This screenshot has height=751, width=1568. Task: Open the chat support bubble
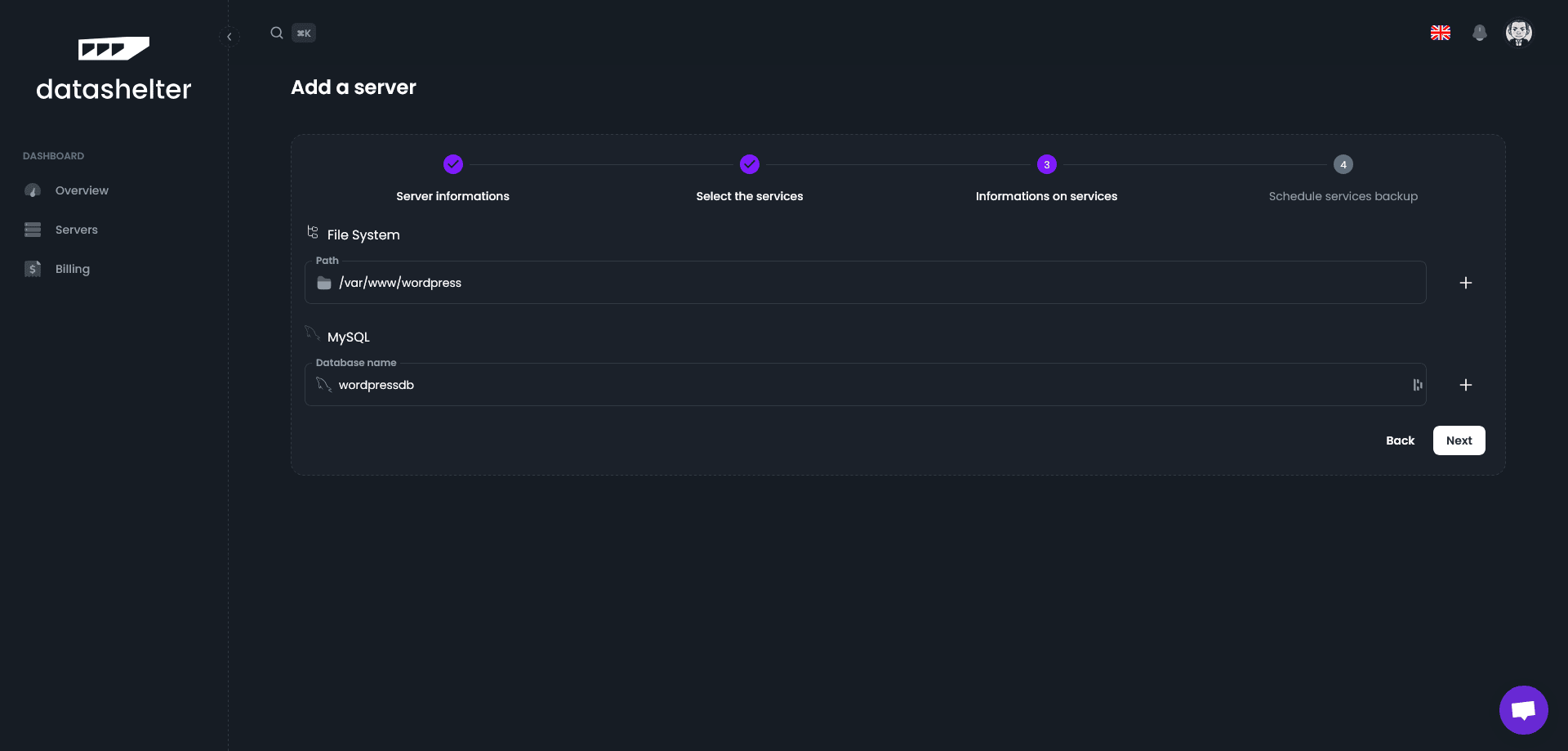[x=1523, y=709]
